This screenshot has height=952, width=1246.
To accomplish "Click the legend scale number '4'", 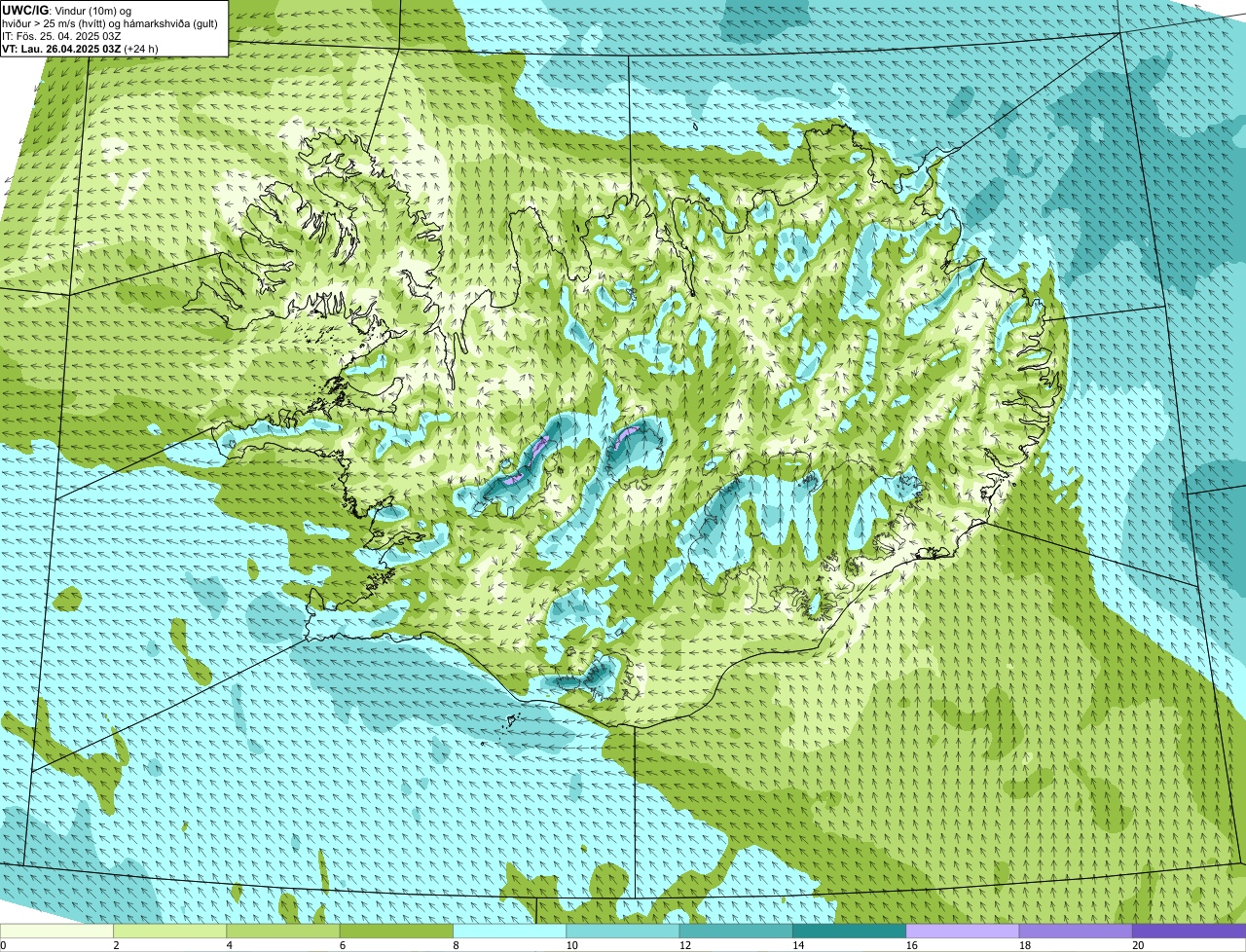I will [229, 945].
